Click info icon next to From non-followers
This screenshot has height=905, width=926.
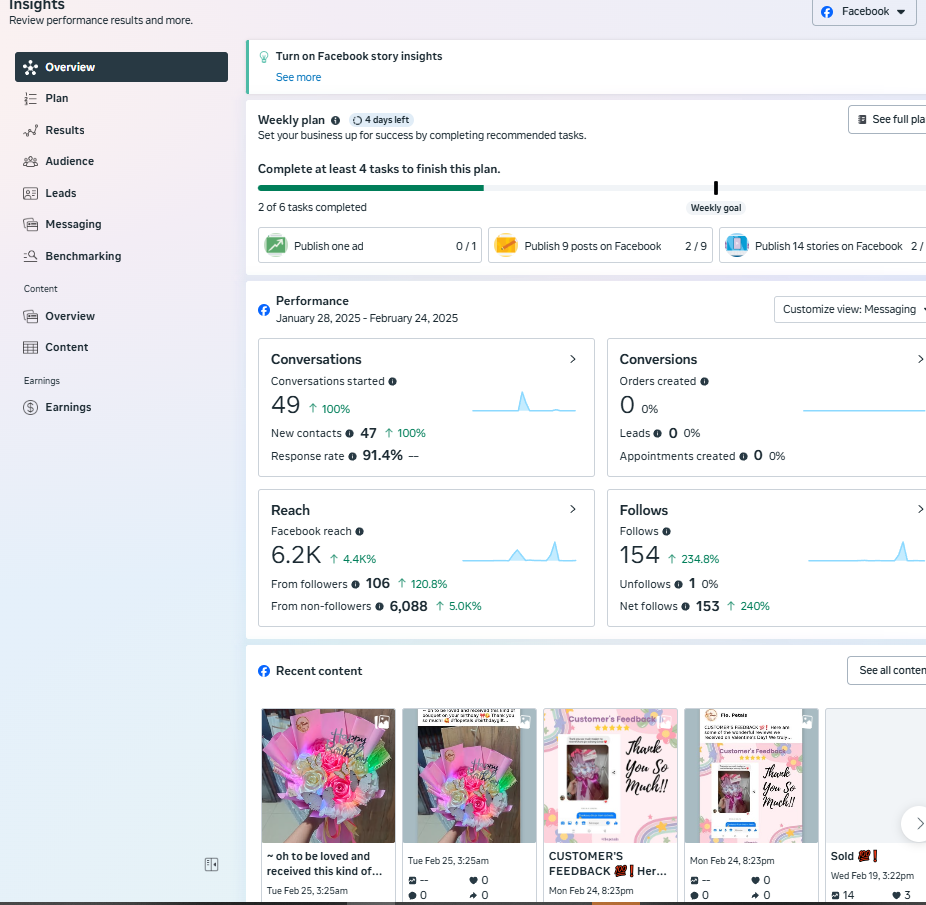[x=380, y=606]
